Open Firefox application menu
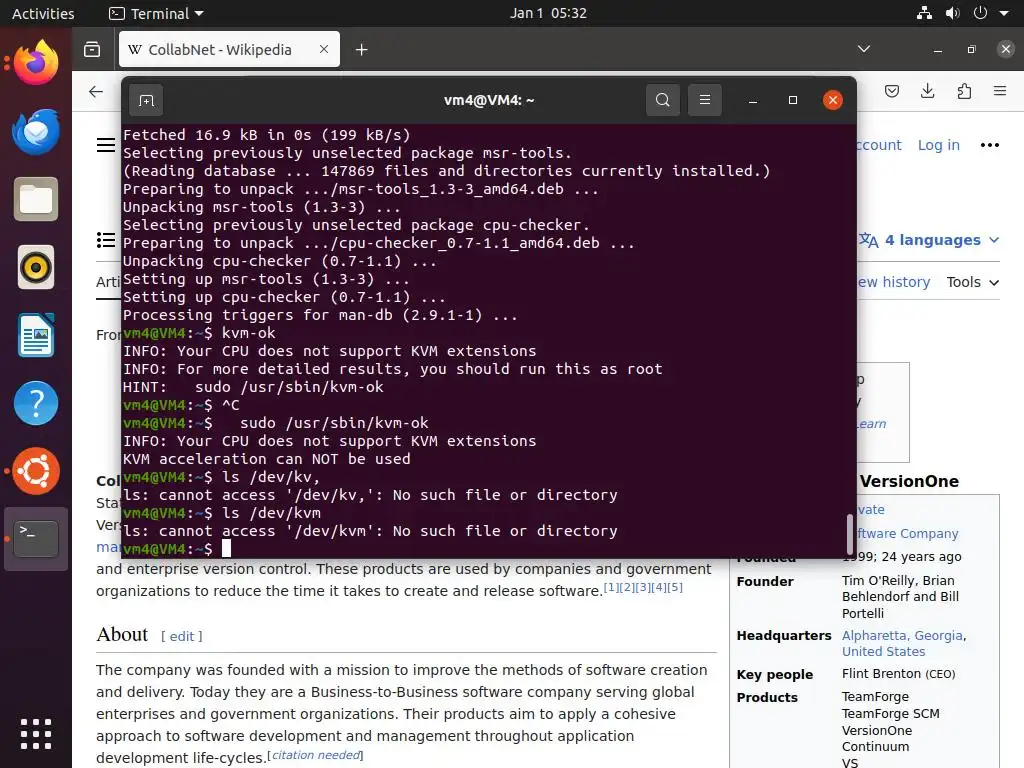This screenshot has height=768, width=1024. click(1000, 91)
